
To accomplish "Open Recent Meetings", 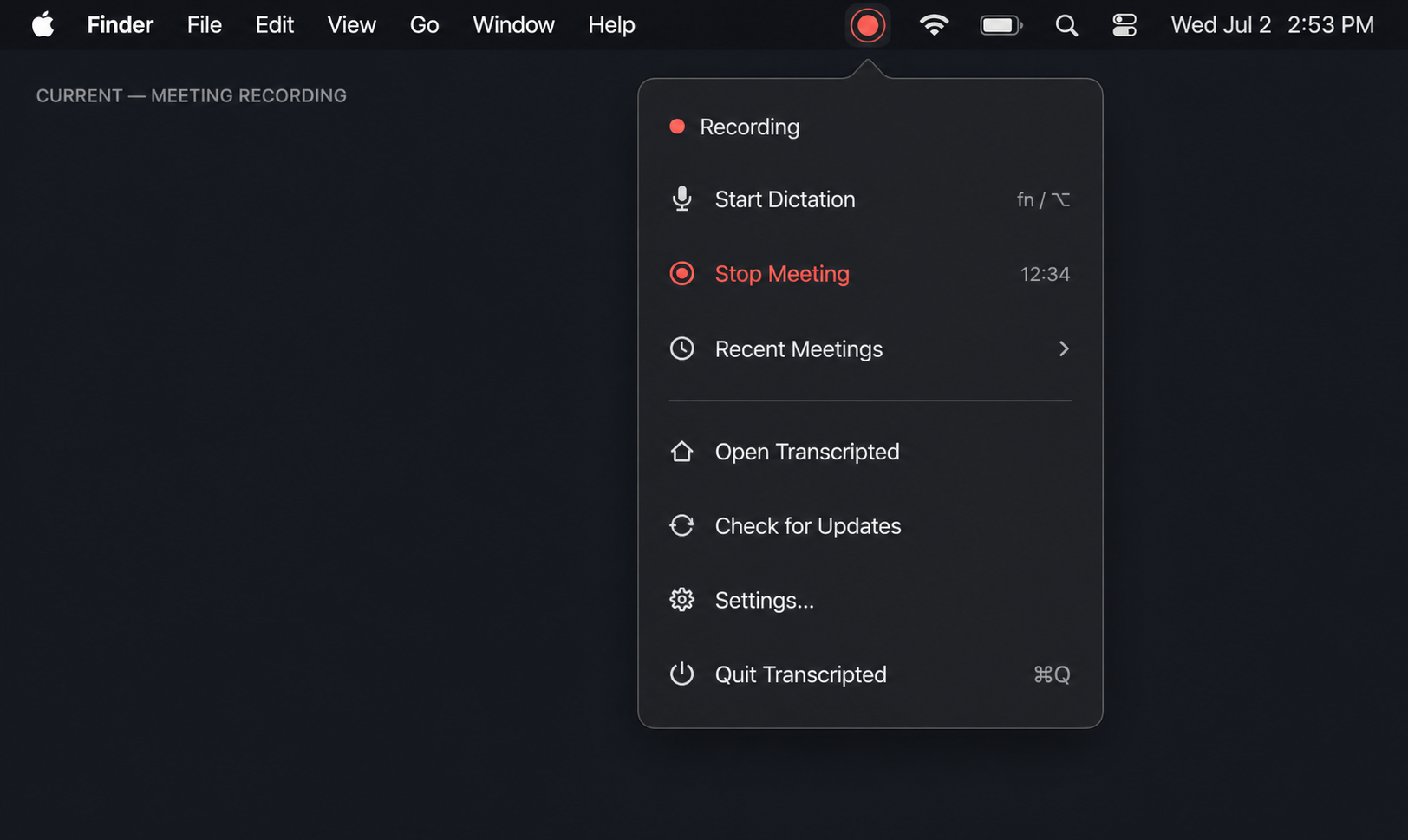I will point(870,348).
